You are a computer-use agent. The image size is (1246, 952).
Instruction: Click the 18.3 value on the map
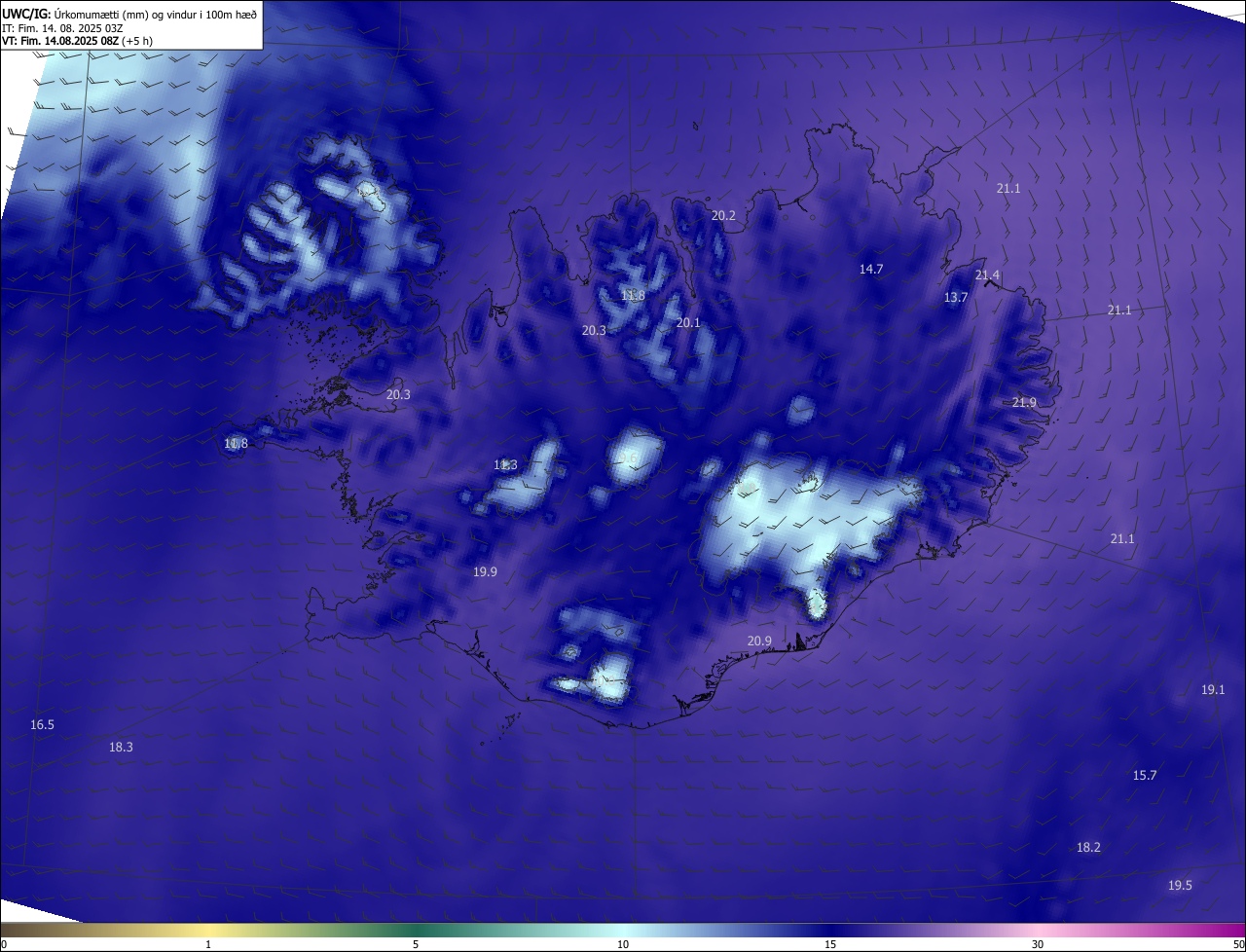pos(121,748)
